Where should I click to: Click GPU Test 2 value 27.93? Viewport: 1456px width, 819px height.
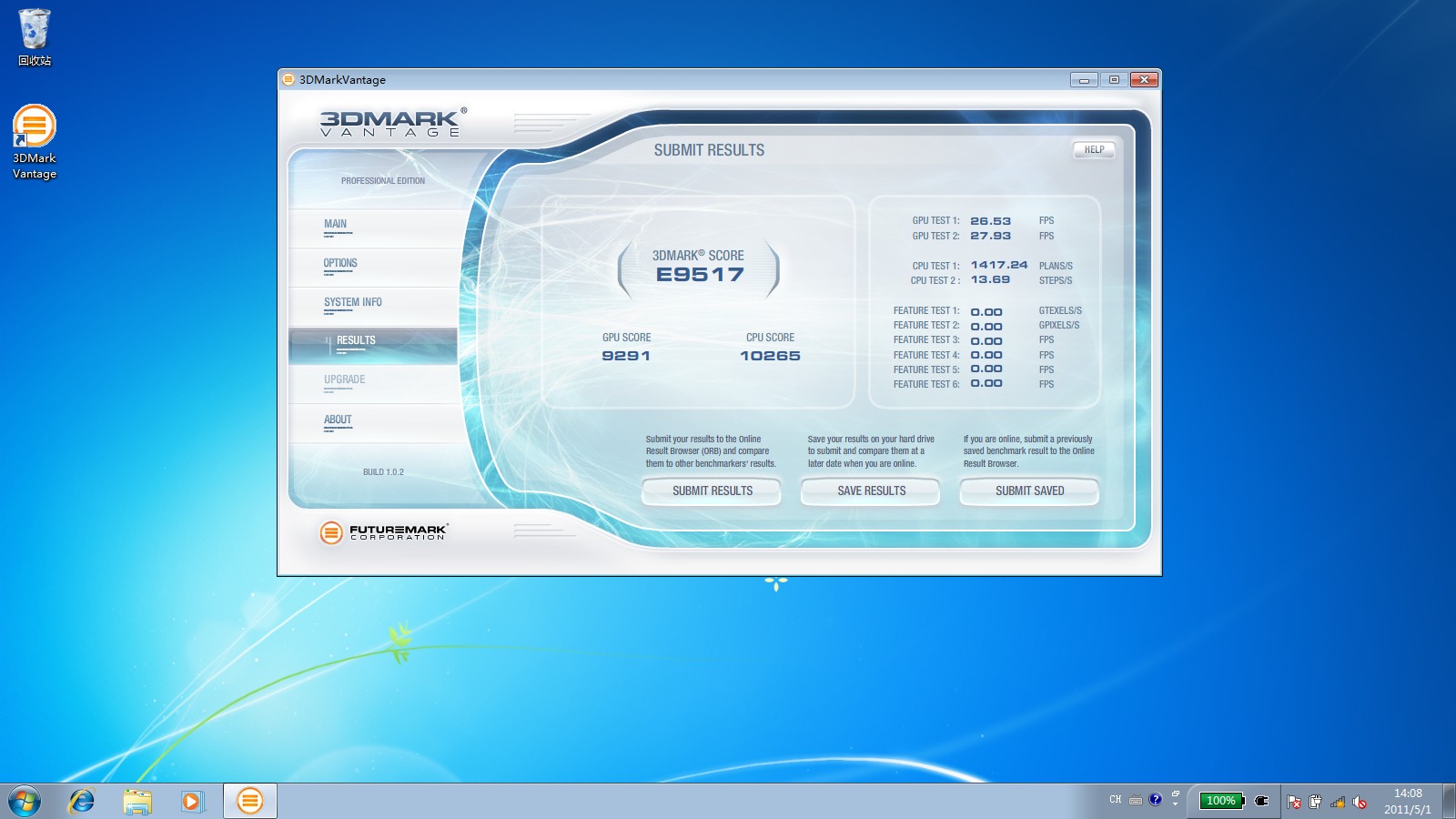tap(990, 236)
